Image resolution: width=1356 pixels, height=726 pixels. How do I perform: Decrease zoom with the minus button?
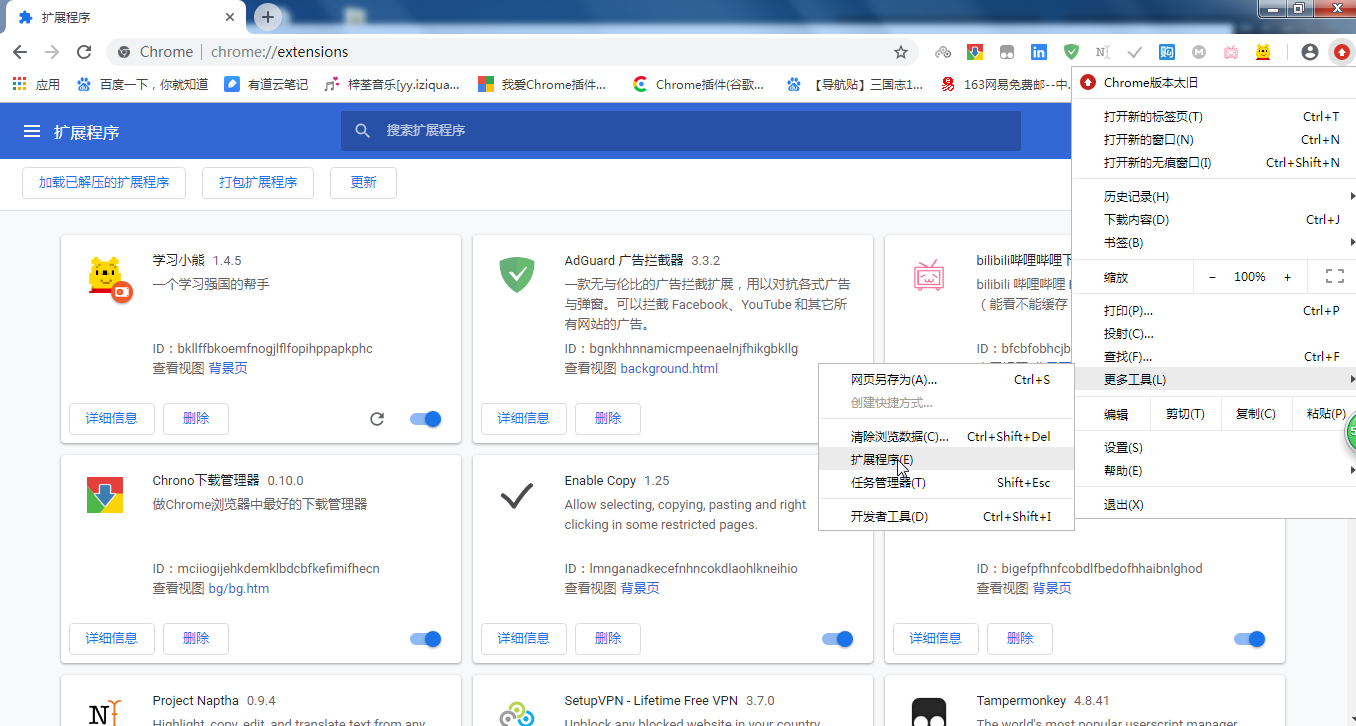coord(1212,276)
